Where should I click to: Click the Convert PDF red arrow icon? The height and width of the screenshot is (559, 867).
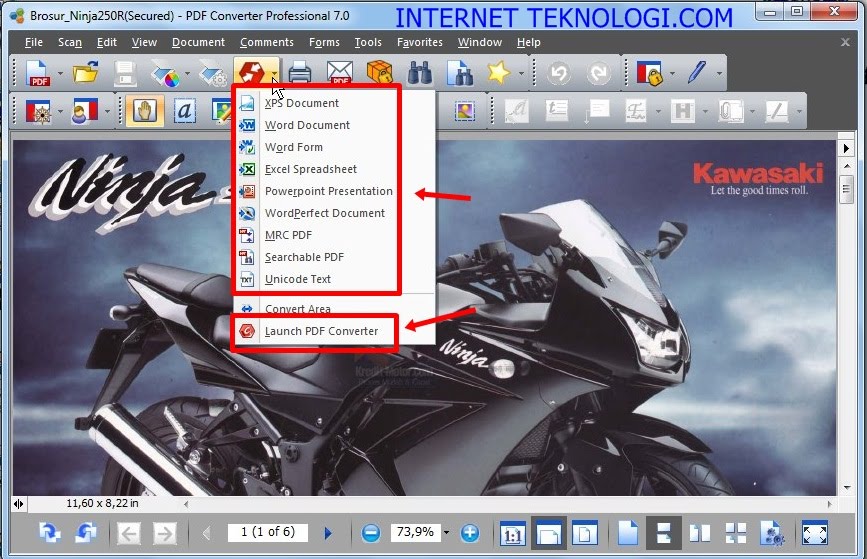252,72
